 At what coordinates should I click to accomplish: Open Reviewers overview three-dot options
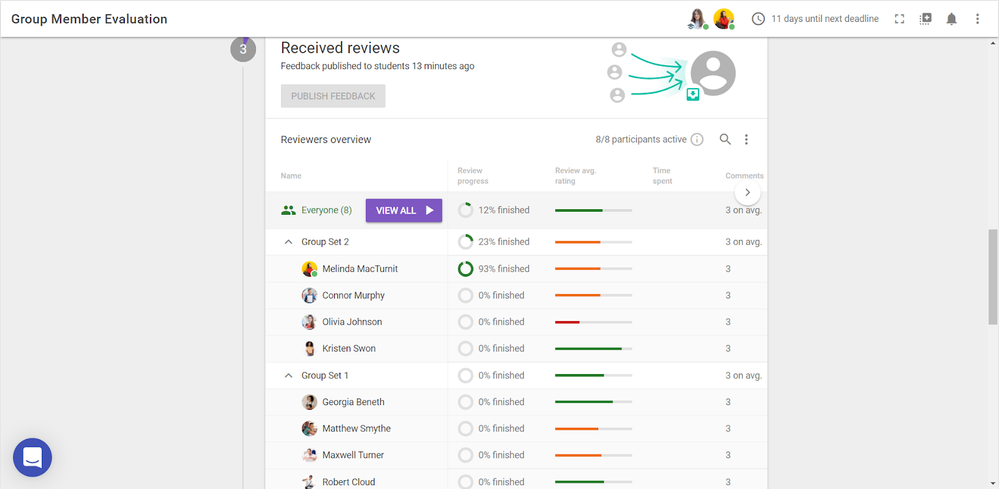[x=746, y=140]
